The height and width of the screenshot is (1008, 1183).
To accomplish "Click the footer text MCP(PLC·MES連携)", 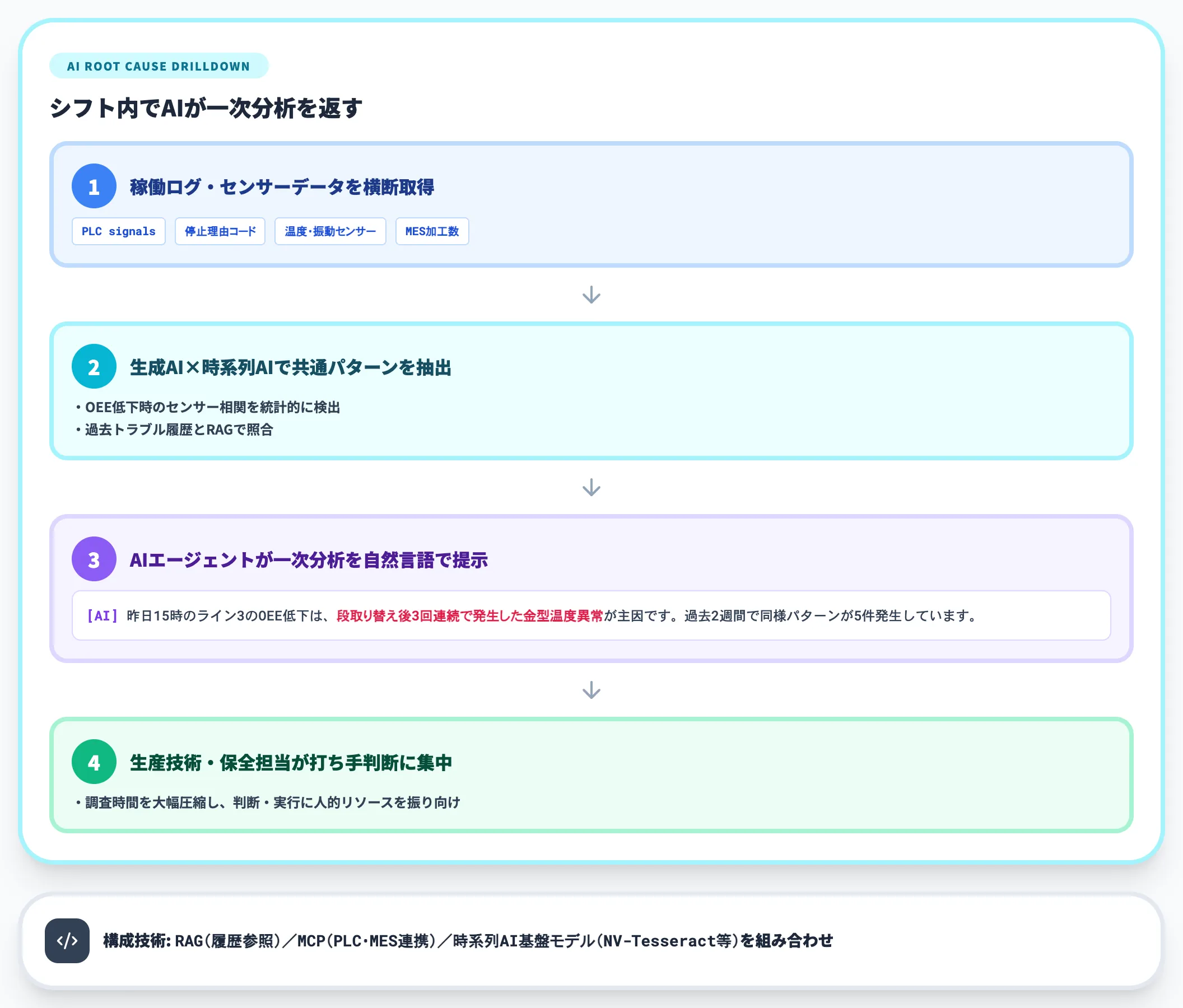I will [x=366, y=941].
